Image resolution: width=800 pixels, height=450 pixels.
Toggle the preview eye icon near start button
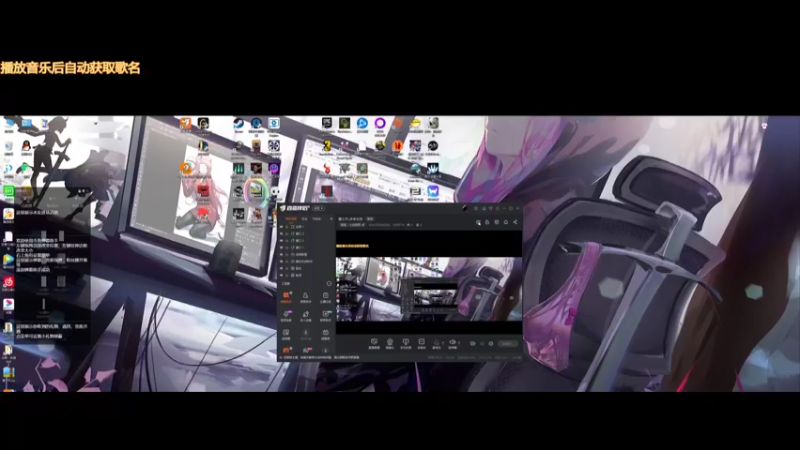(472, 343)
